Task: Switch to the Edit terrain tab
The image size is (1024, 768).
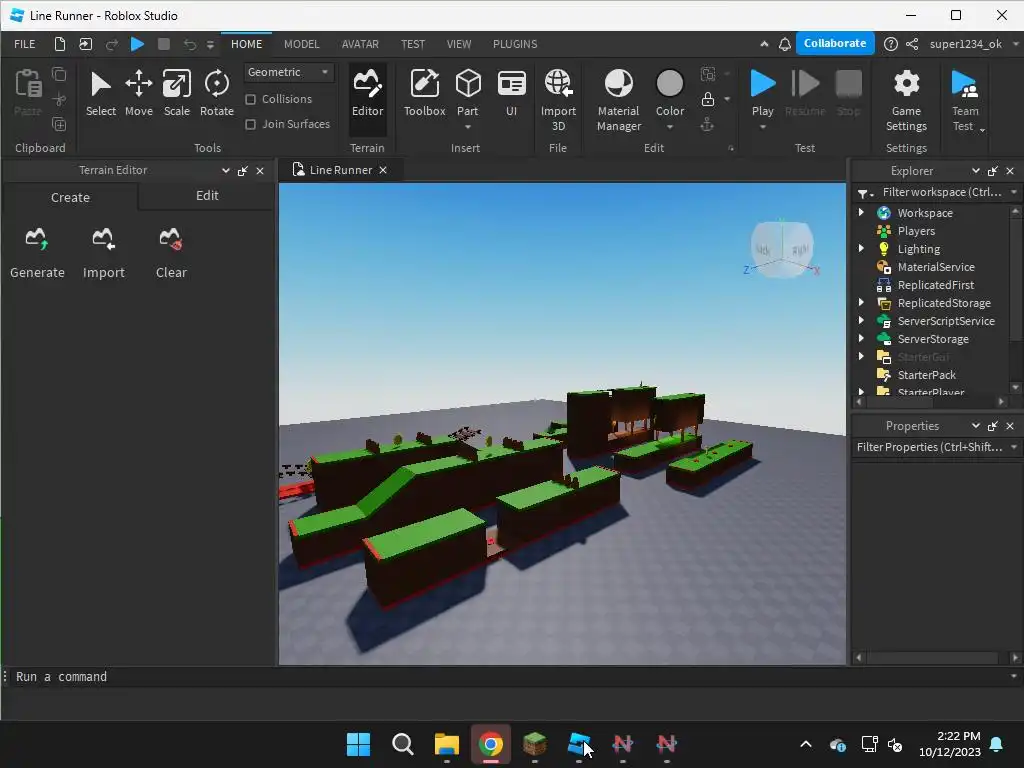Action: point(207,195)
